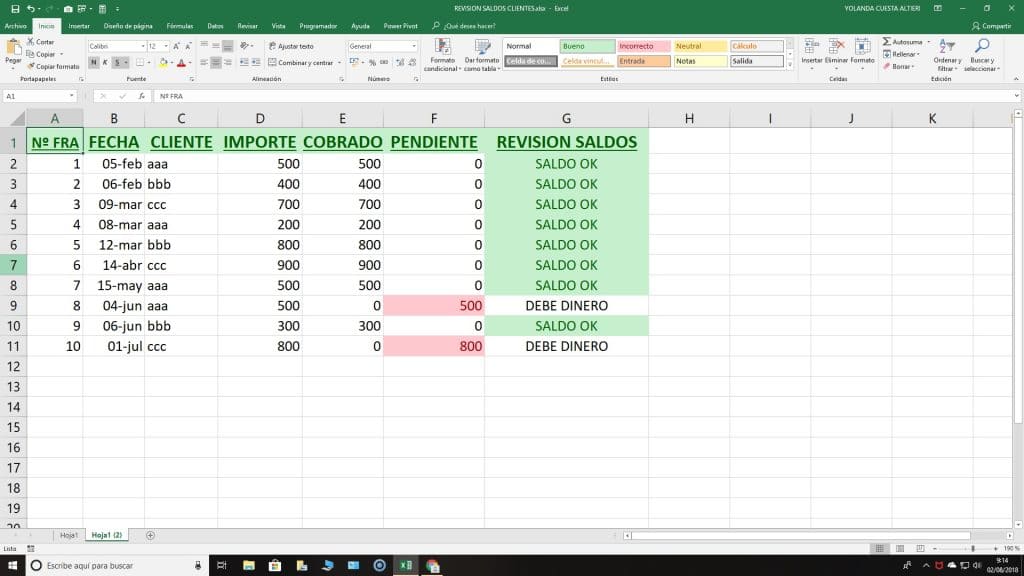This screenshot has width=1024, height=576.
Task: Decrease font size with the small A
Action: [x=188, y=46]
